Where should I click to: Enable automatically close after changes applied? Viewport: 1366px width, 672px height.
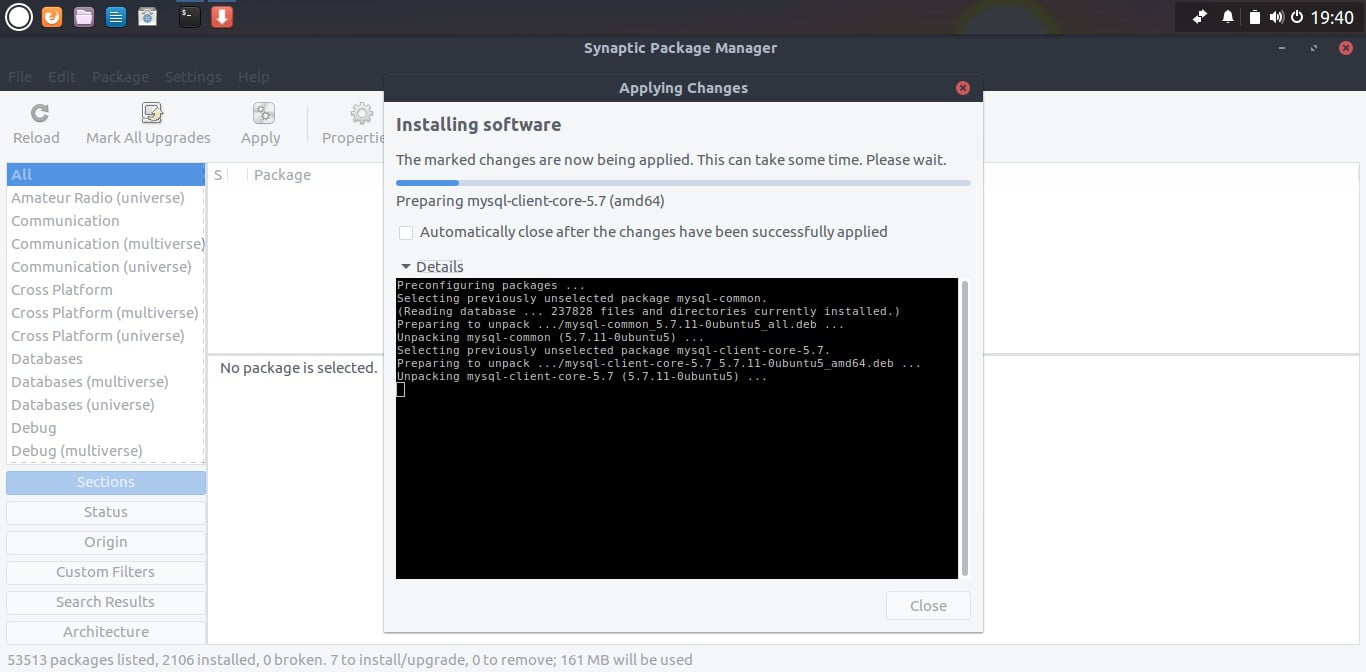[406, 232]
